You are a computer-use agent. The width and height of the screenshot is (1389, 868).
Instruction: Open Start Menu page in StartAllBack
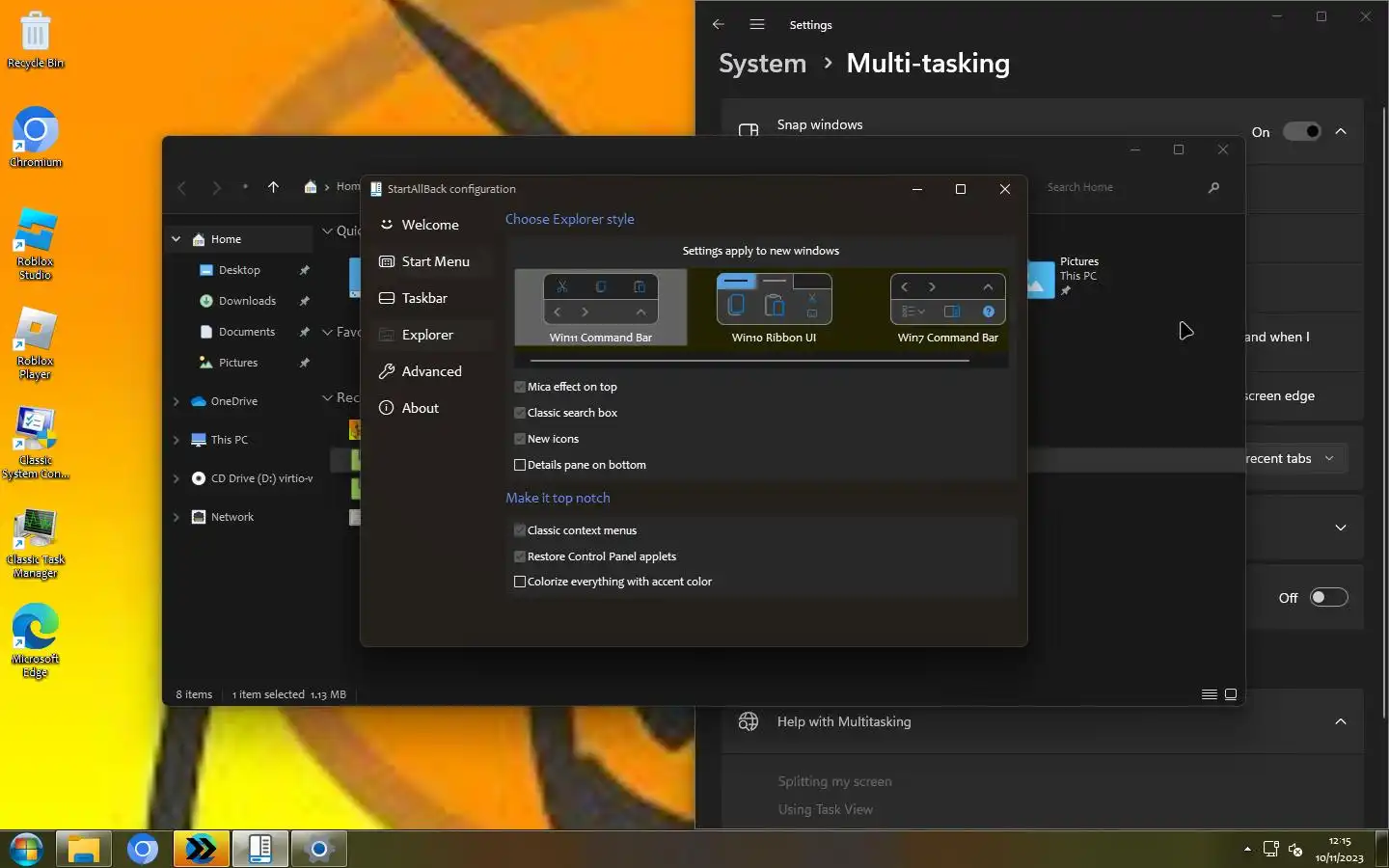tap(431, 261)
